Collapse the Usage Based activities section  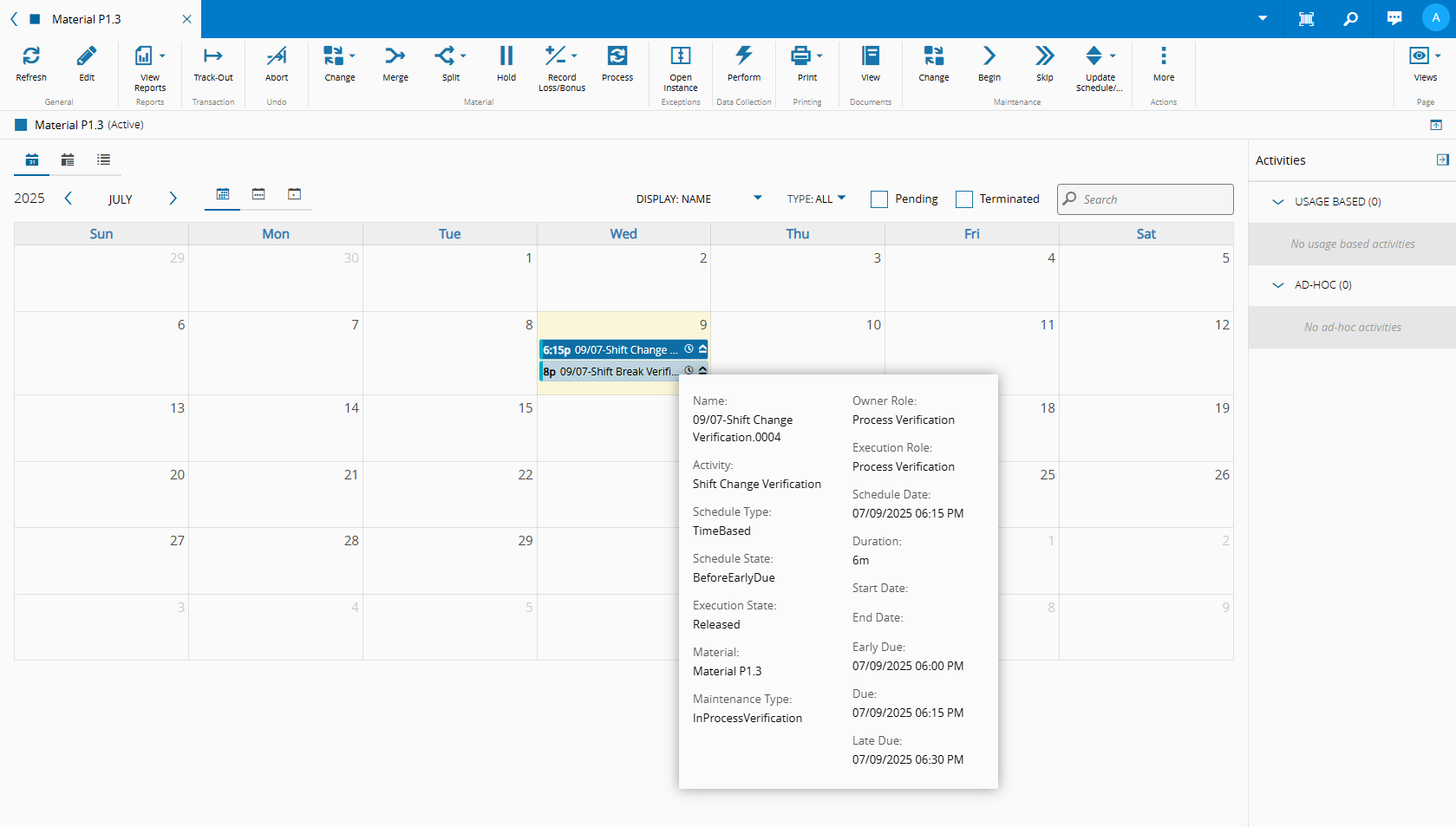(x=1277, y=202)
